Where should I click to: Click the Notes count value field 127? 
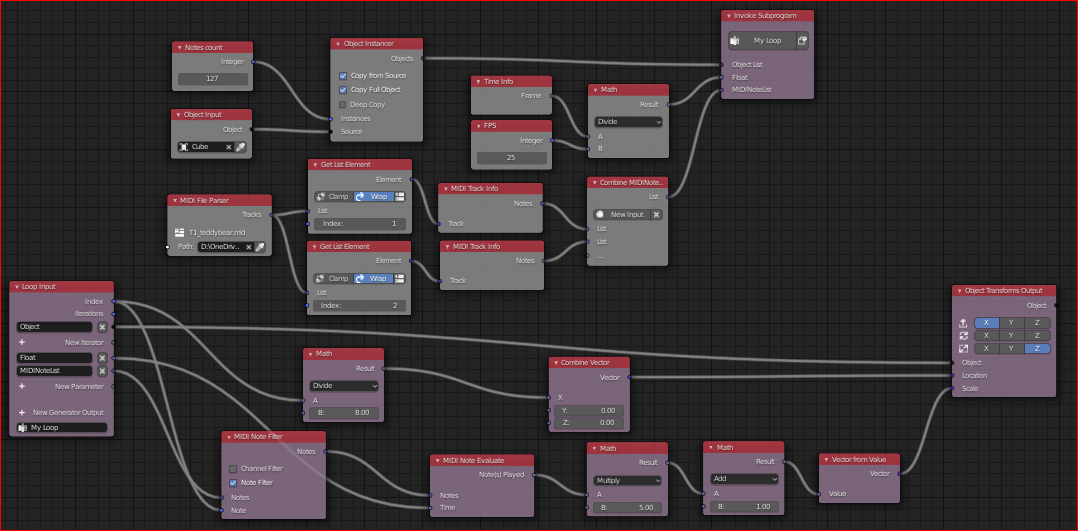pyautogui.click(x=212, y=79)
